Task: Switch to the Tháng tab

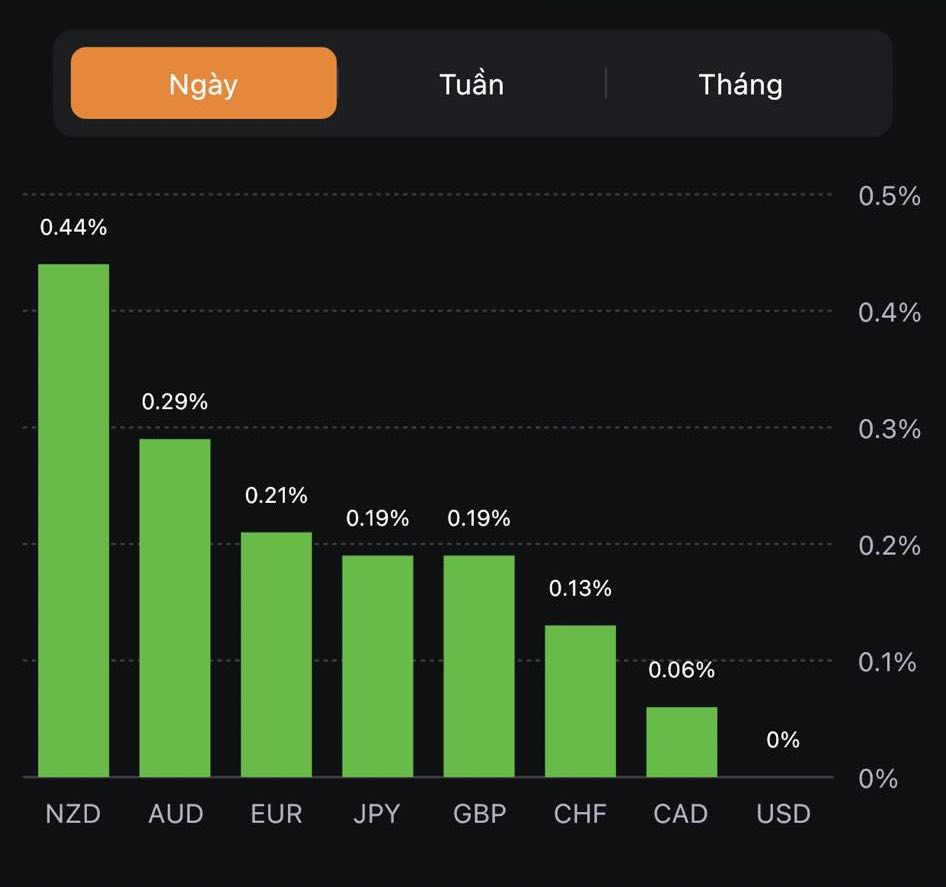Action: click(740, 84)
